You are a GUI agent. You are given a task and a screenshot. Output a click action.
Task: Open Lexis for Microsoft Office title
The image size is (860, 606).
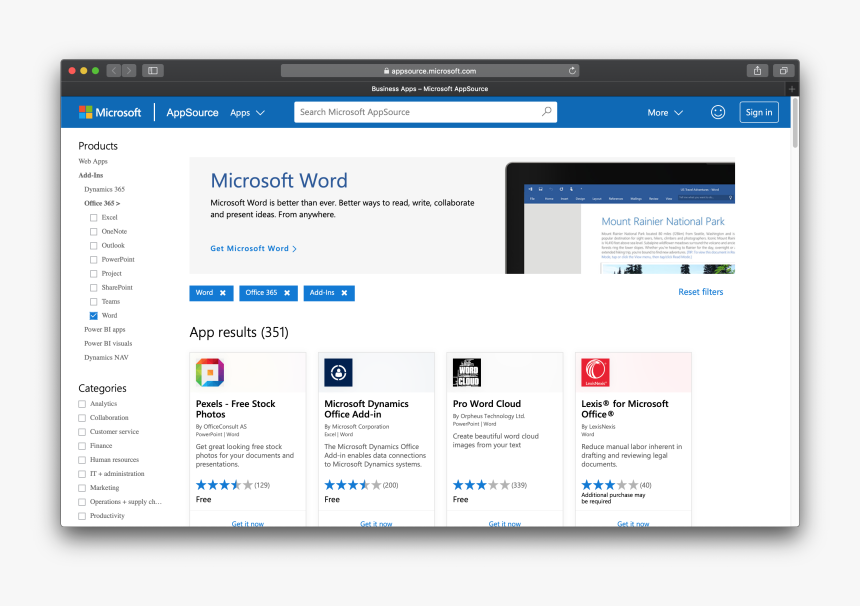point(625,409)
